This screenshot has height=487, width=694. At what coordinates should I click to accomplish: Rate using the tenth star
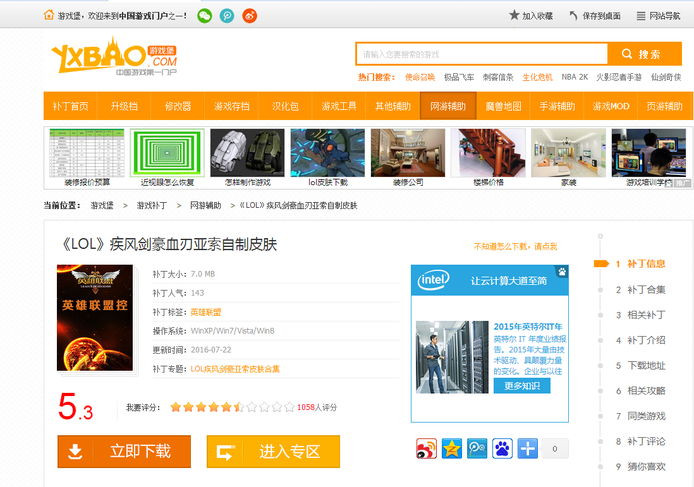point(289,407)
